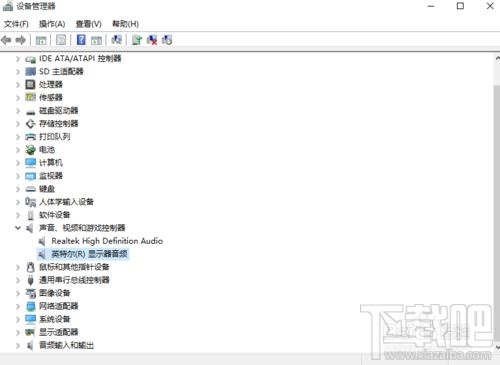The height and width of the screenshot is (365, 500).
Task: Click the Uninstall device red X icon
Action: click(x=152, y=40)
